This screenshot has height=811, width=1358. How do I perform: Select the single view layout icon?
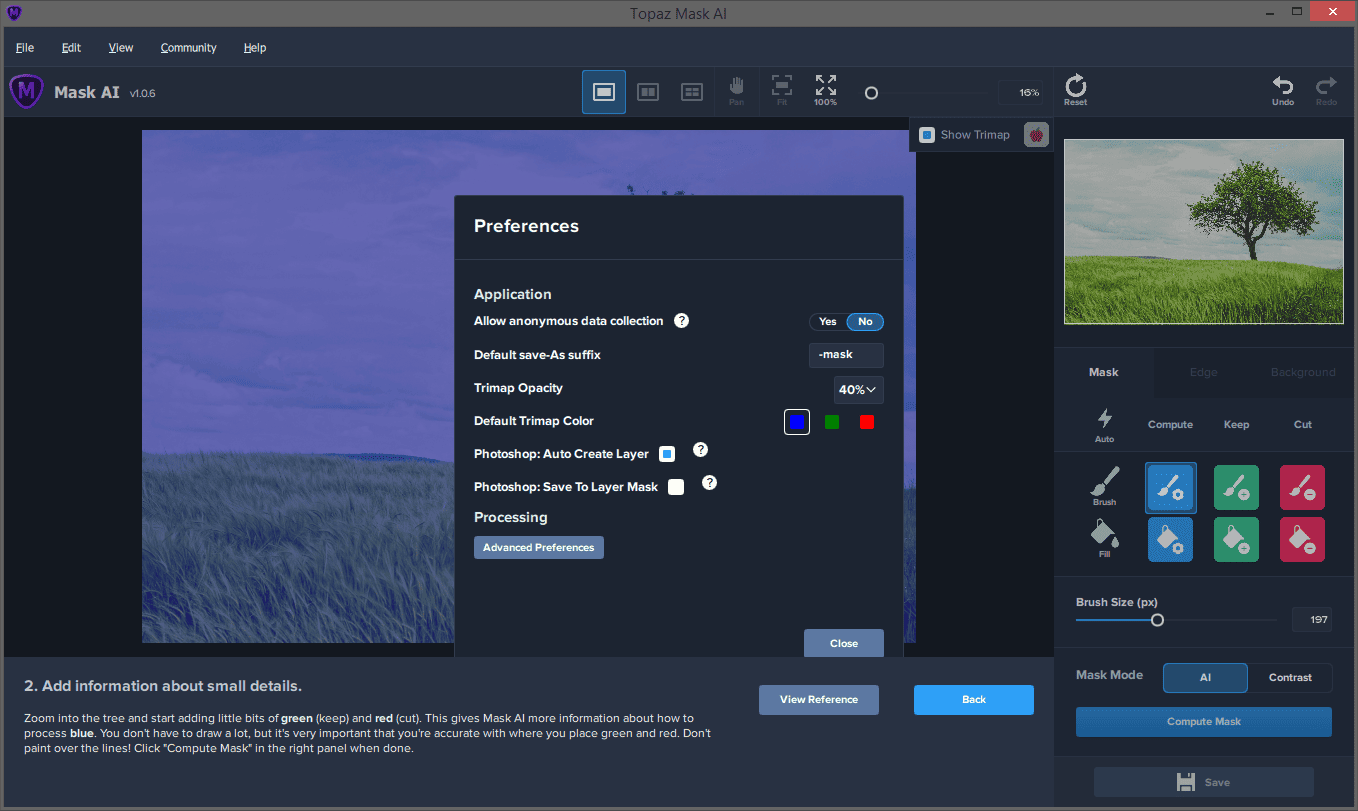tap(604, 92)
